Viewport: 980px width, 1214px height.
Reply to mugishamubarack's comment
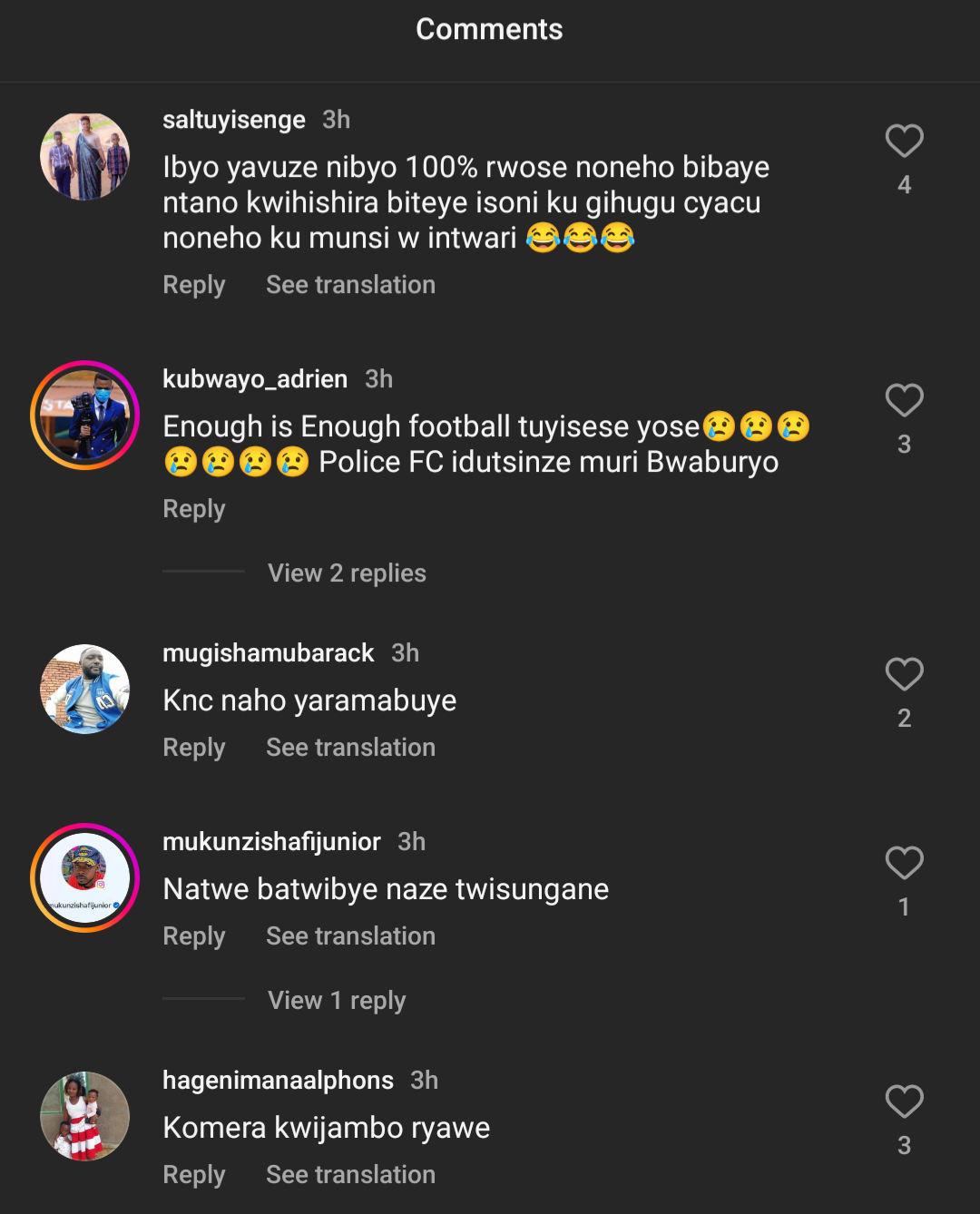pos(193,748)
